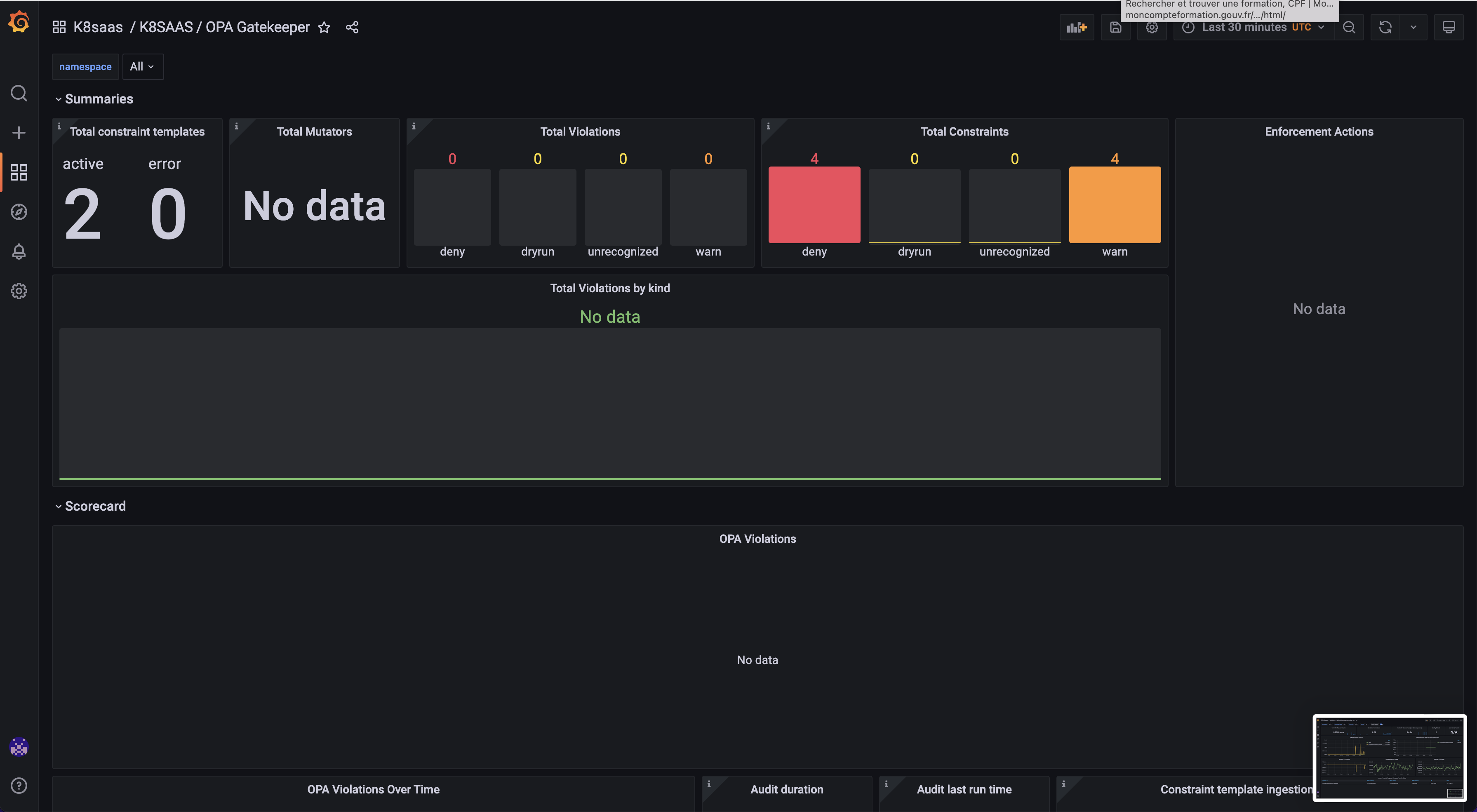Open the Configuration gear in sidebar

19,291
